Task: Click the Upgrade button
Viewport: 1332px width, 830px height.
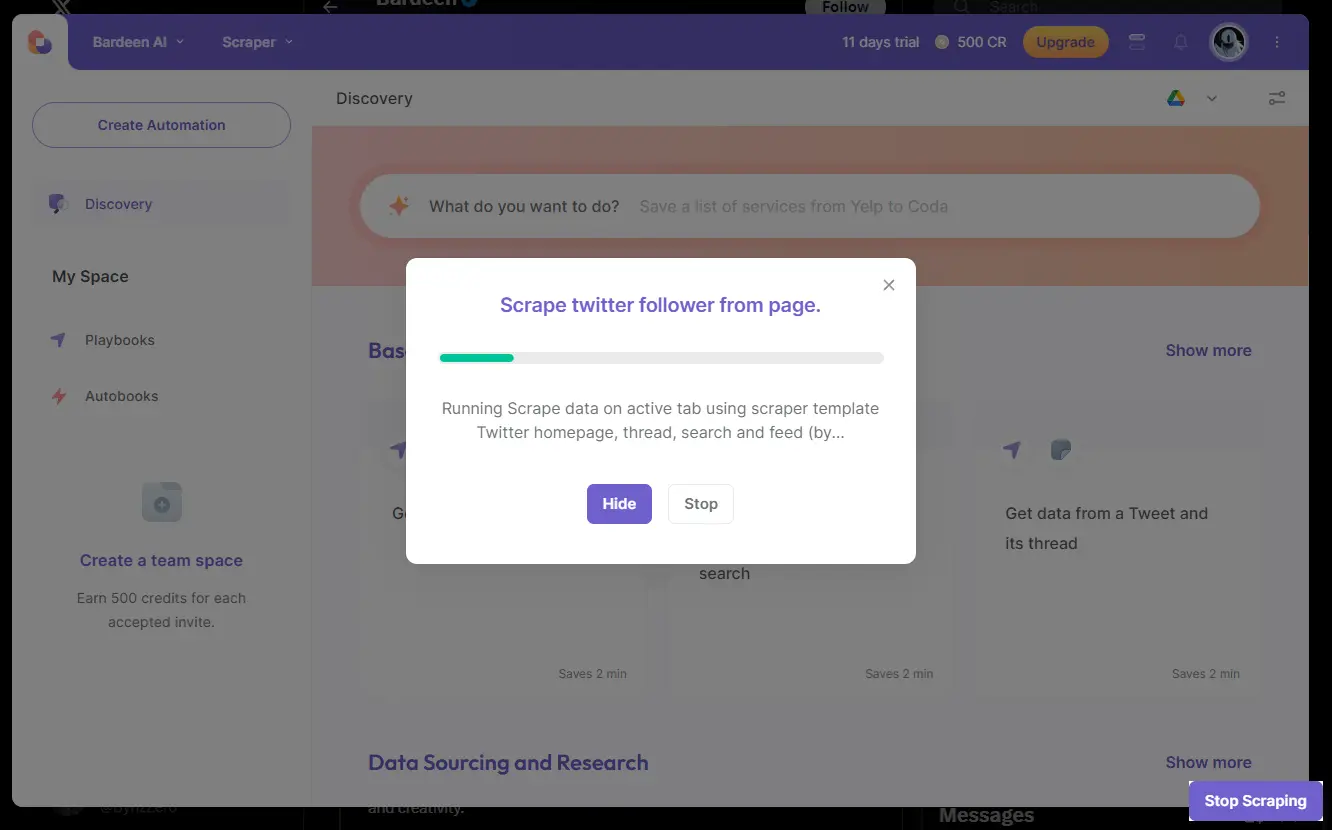Action: (x=1065, y=42)
